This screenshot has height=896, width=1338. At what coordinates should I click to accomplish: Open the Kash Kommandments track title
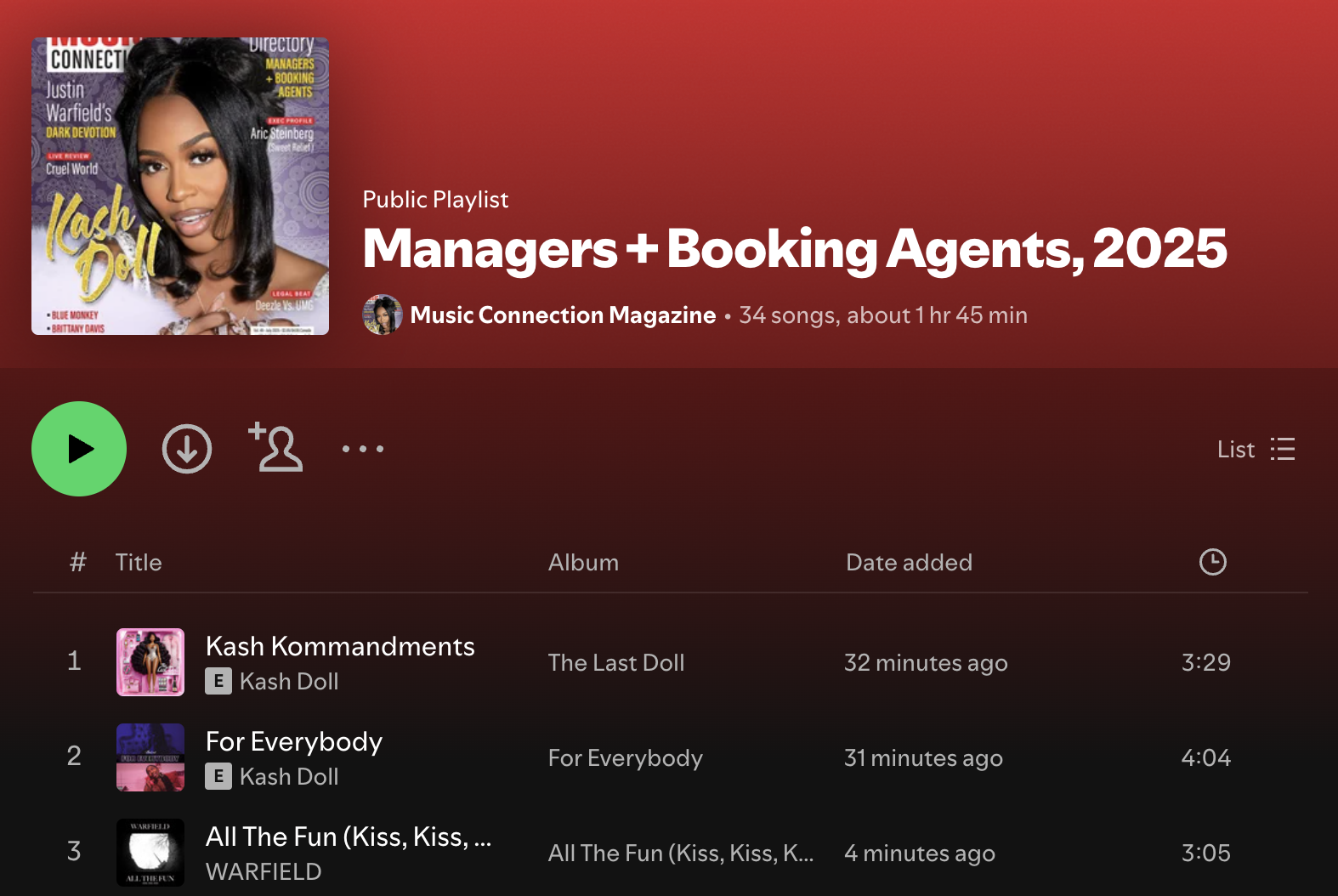coord(340,646)
